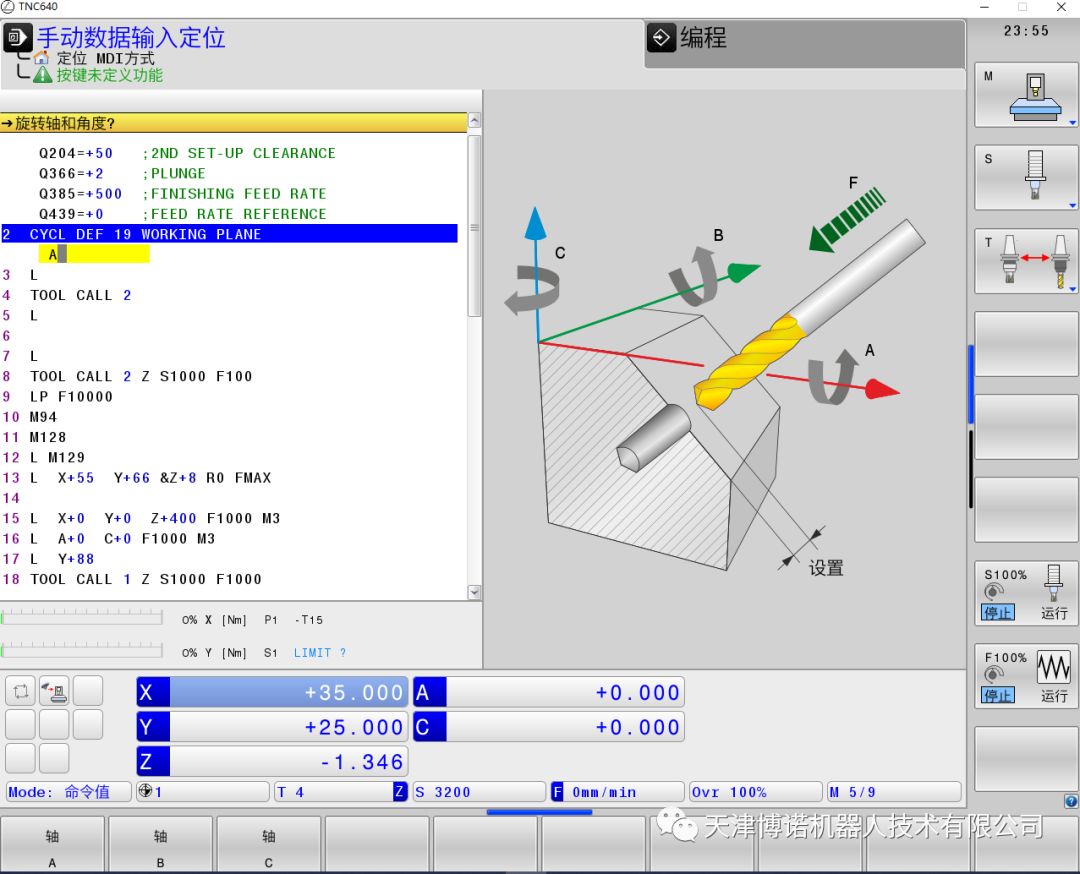The height and width of the screenshot is (874, 1080).
Task: Click the blue help question mark icon
Action: pos(1071,801)
